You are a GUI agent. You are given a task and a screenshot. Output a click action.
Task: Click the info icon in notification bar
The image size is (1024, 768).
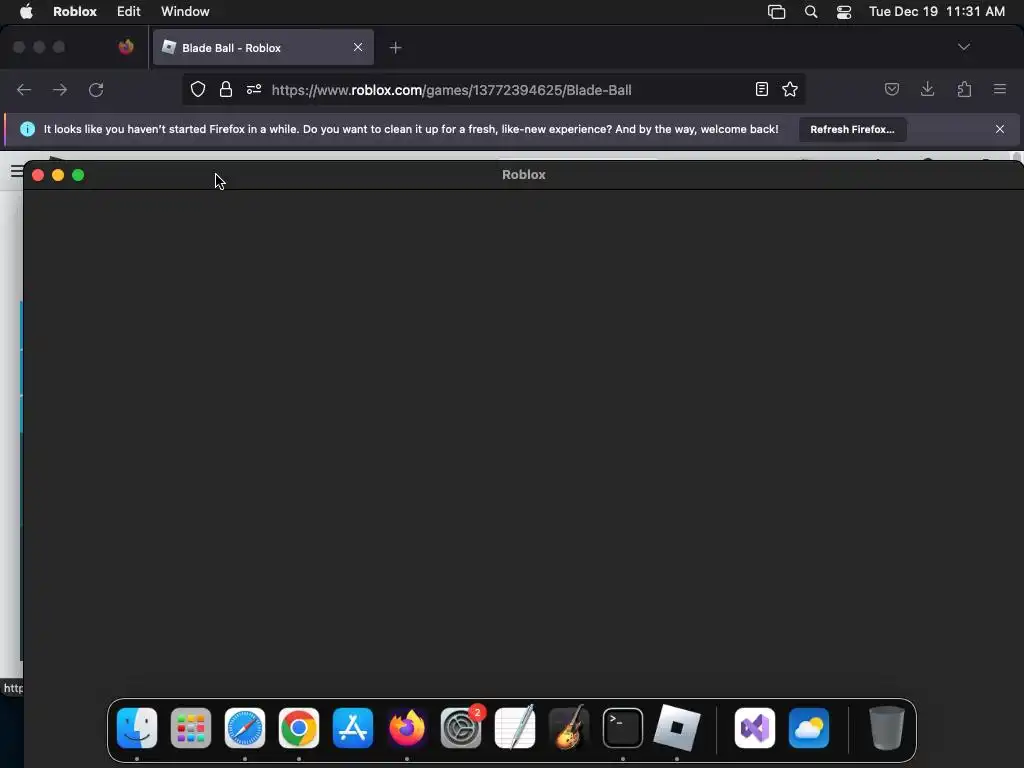[x=27, y=129]
